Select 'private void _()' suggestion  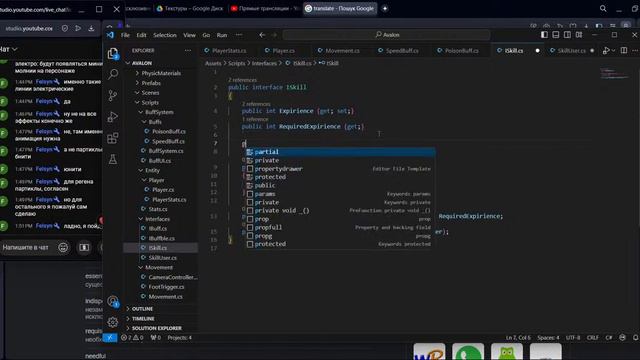click(x=340, y=211)
